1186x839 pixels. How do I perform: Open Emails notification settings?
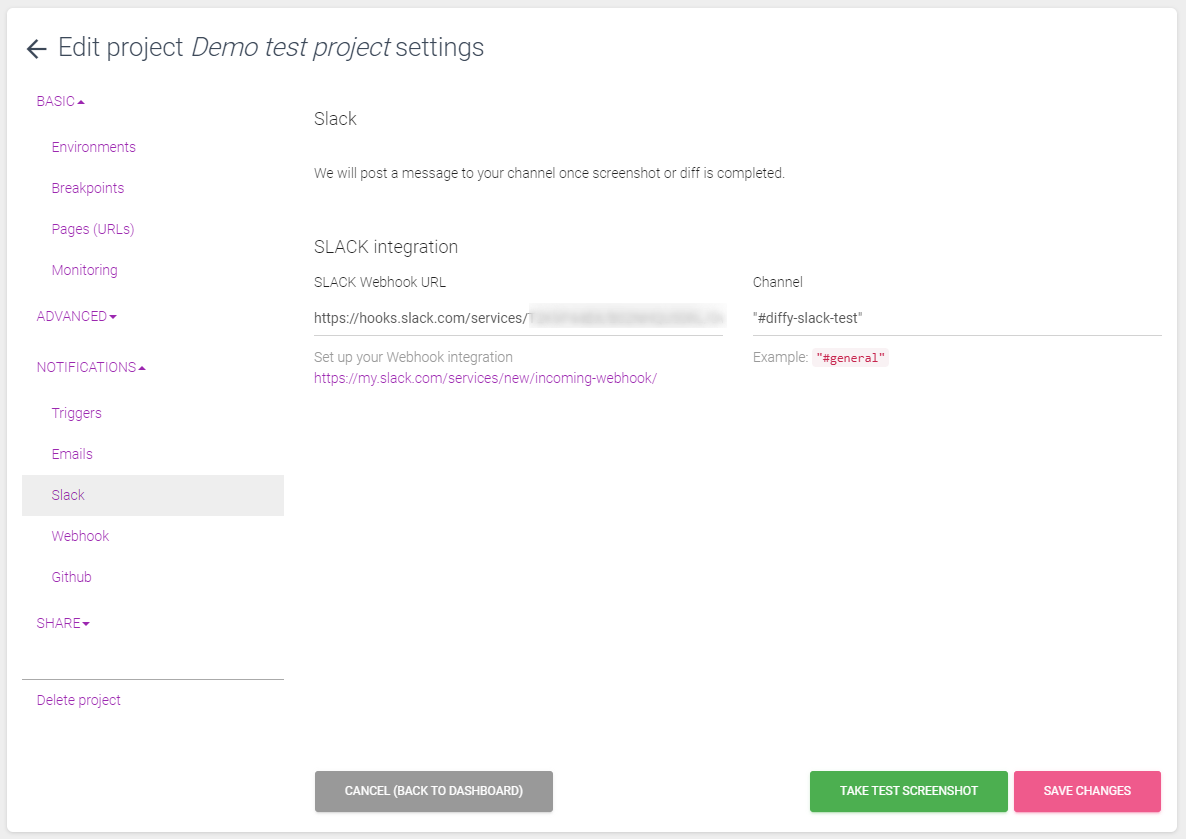72,454
